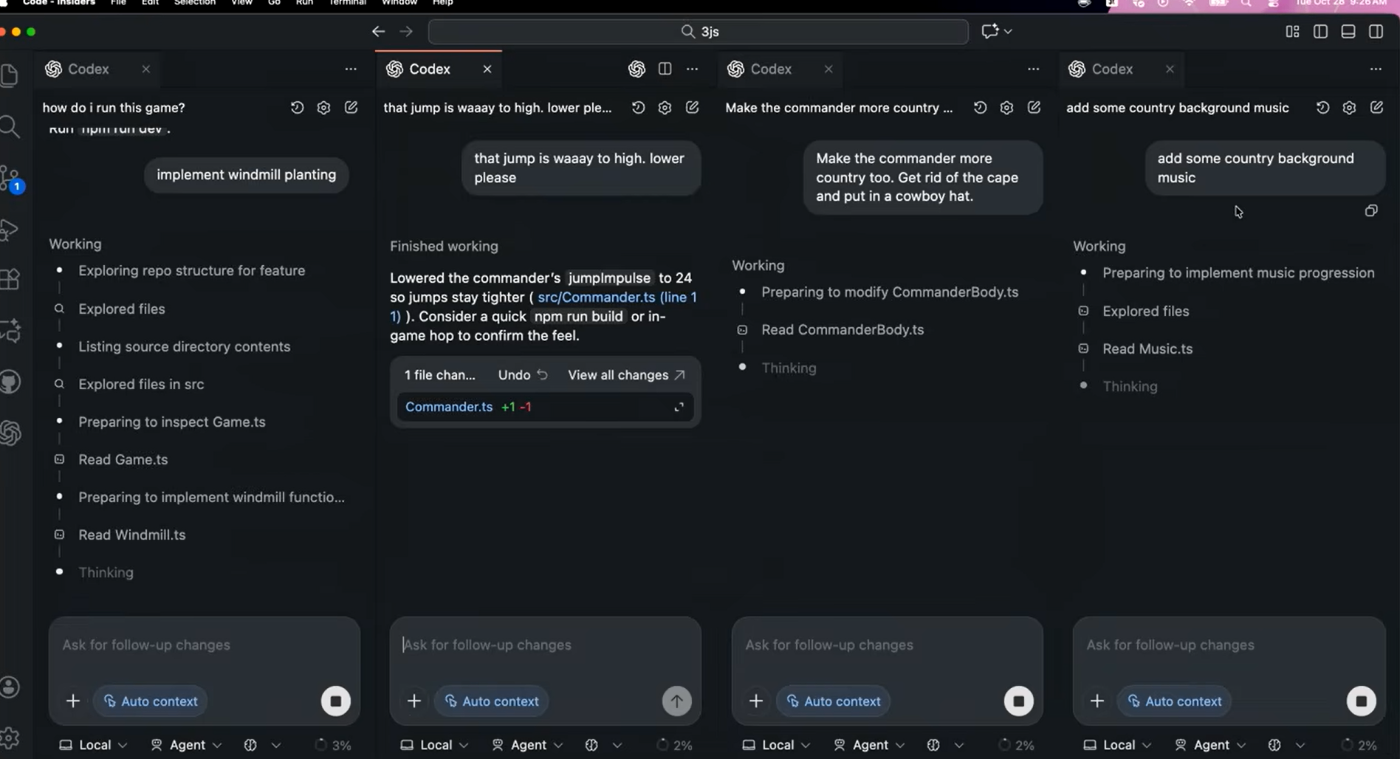Toggle primary side bar layout
Screen dimensions: 1400x759
pos(1321,32)
